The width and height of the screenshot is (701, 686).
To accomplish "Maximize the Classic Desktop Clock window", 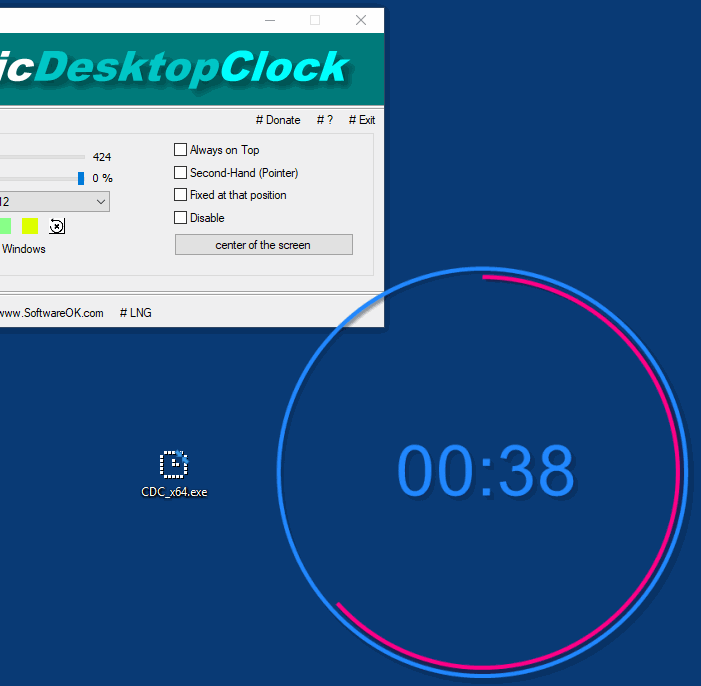I will 315,20.
